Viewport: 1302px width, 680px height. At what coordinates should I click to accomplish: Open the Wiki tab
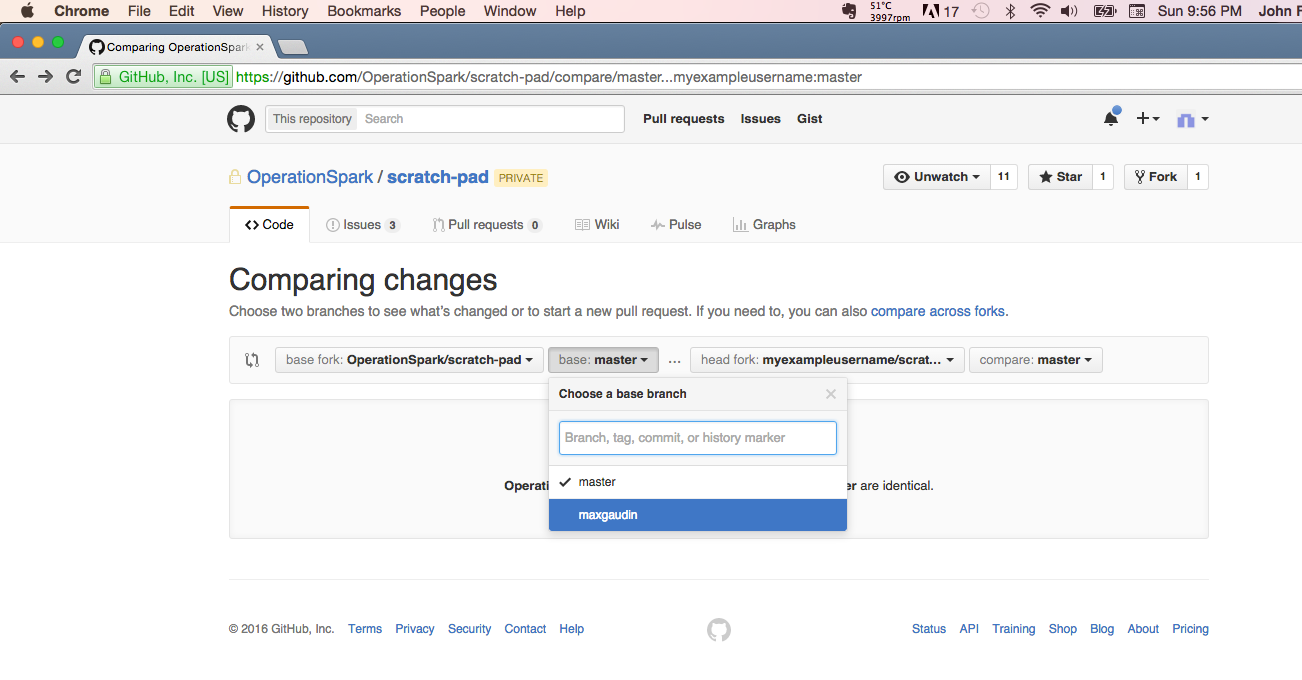[x=597, y=225]
